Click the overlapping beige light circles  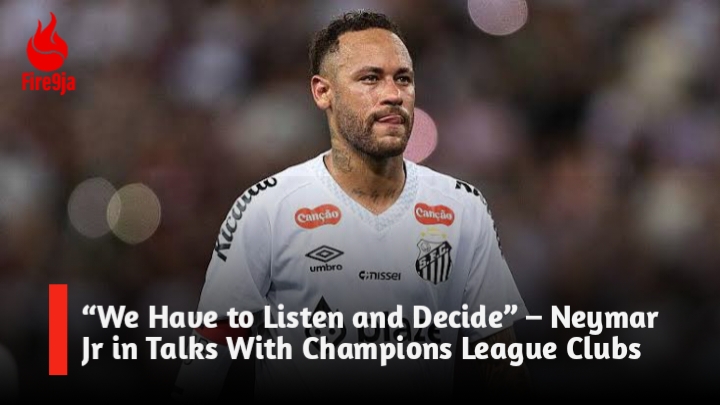pyautogui.click(x=114, y=211)
